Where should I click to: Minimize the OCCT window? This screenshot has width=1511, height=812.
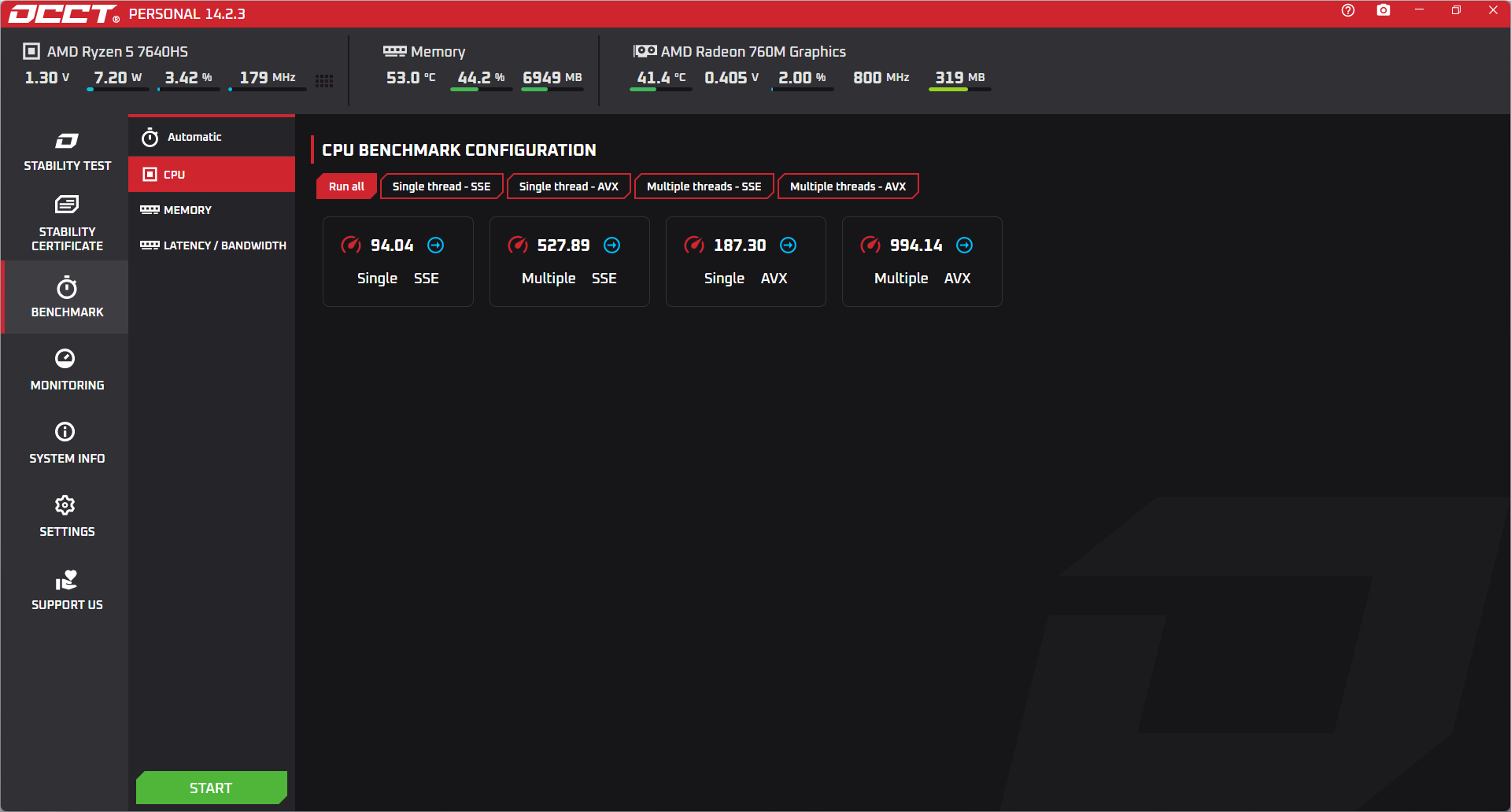click(1419, 10)
